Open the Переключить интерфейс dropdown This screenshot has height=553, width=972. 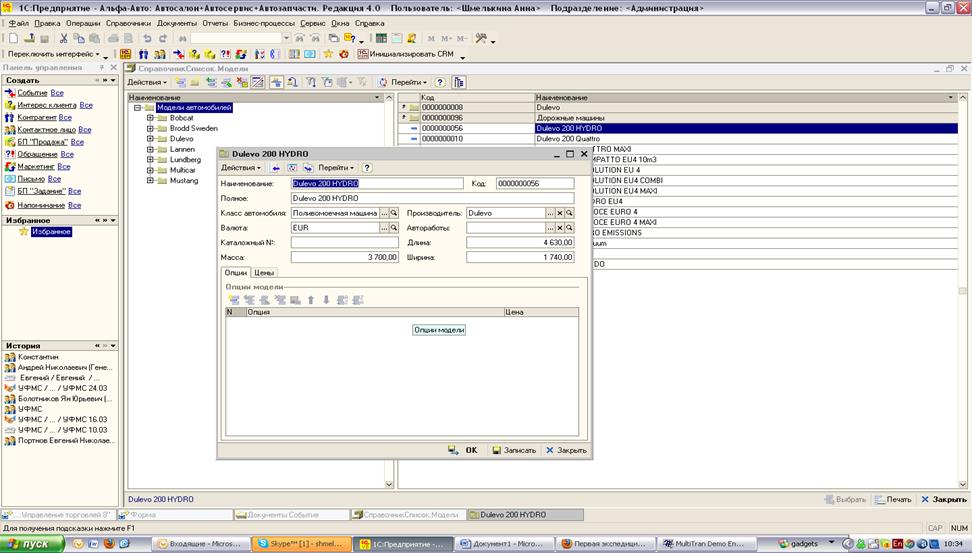click(x=52, y=54)
